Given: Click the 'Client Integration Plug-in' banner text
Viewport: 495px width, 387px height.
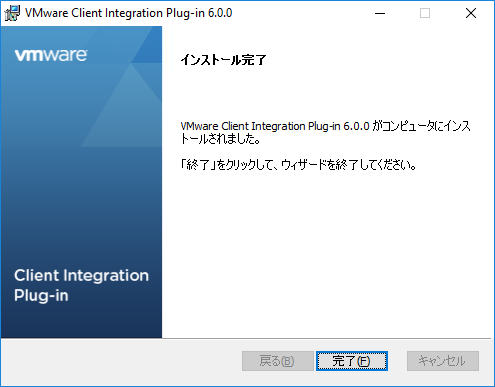Looking at the screenshot, I should [x=81, y=285].
